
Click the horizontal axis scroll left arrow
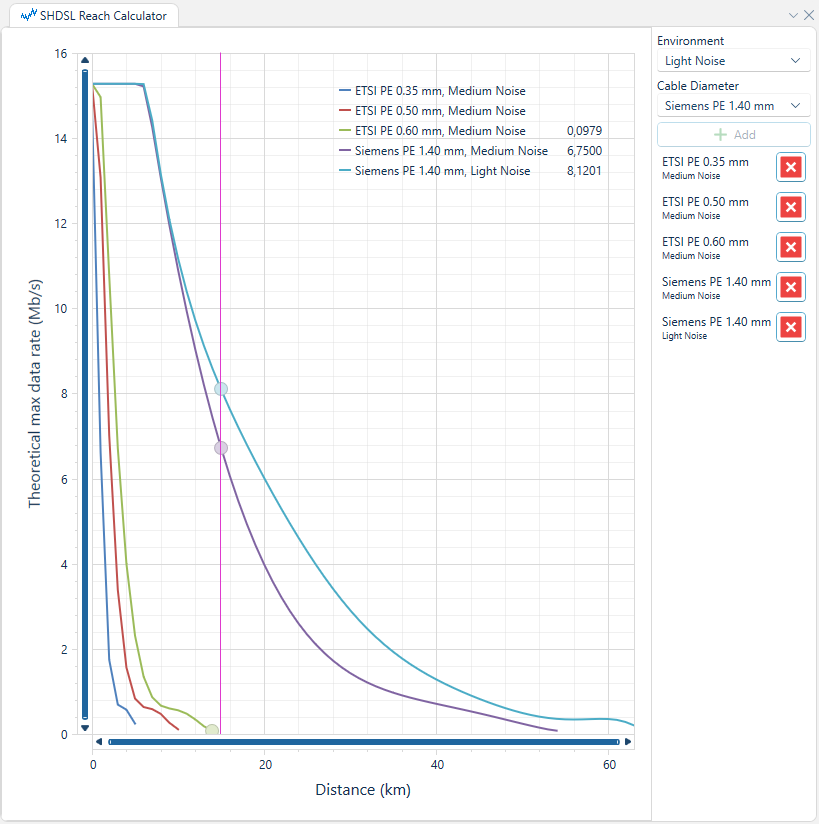point(98,742)
